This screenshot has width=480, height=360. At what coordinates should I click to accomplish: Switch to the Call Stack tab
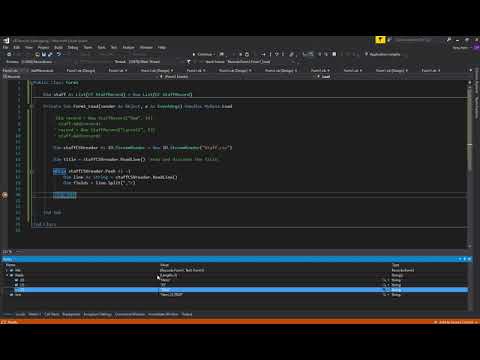click(x=52, y=314)
